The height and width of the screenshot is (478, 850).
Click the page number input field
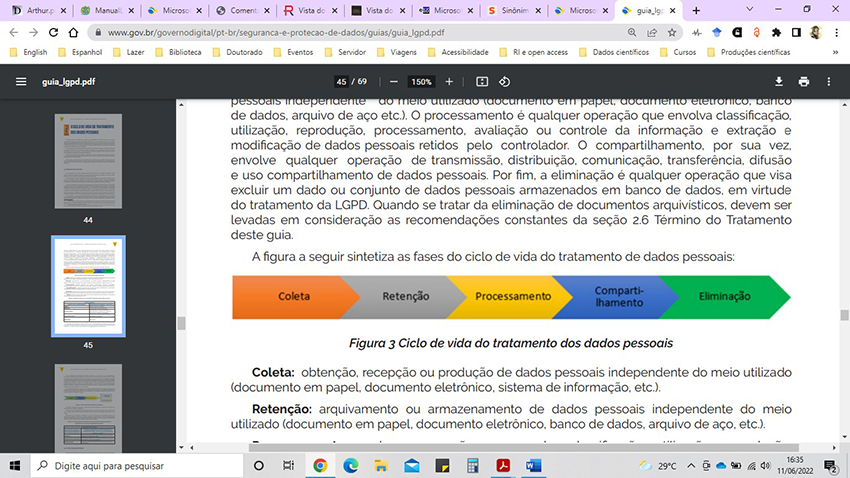point(342,81)
